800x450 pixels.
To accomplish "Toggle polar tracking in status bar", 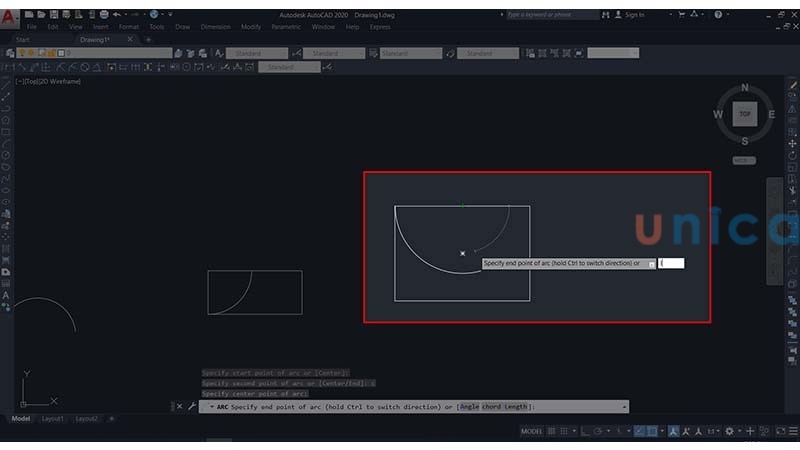I will (x=597, y=431).
